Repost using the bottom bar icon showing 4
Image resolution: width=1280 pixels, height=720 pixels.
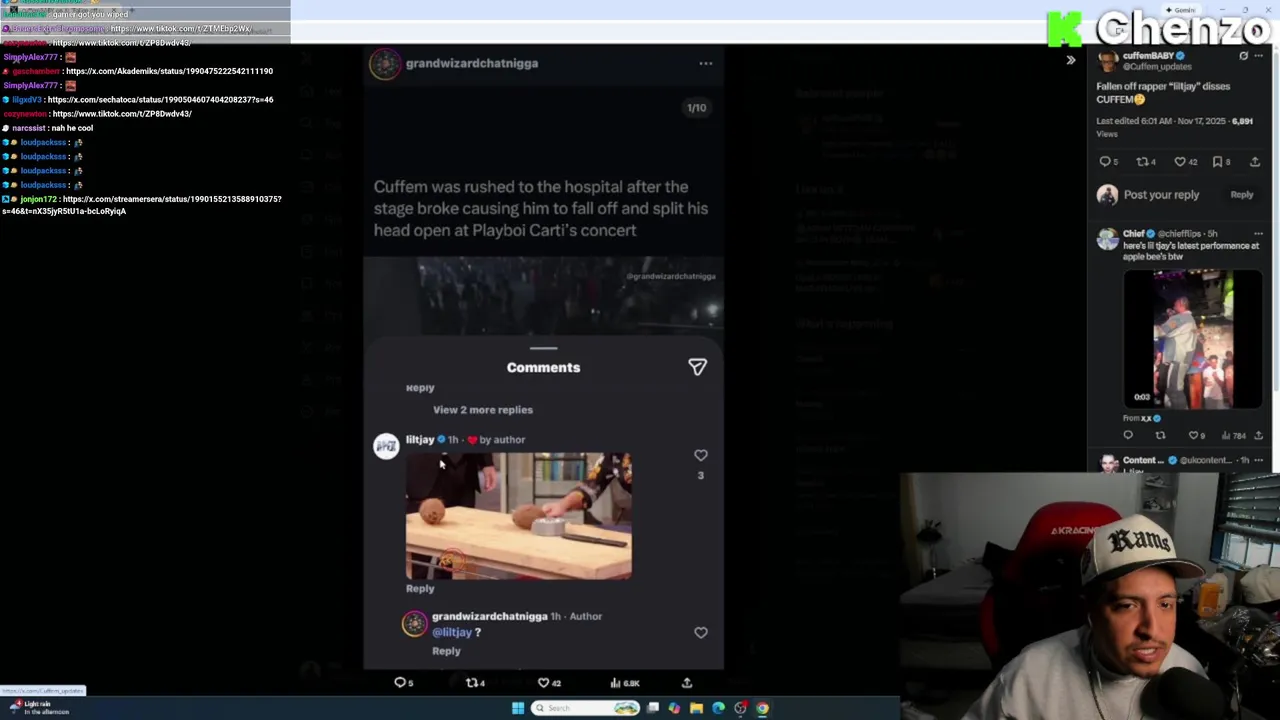pos(474,683)
